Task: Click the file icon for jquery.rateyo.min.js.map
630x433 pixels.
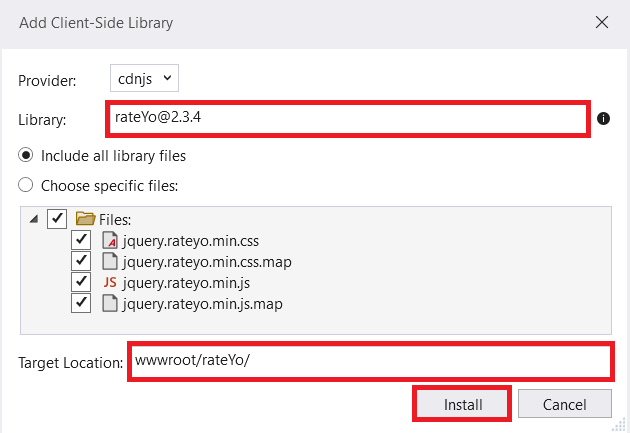Action: point(110,303)
